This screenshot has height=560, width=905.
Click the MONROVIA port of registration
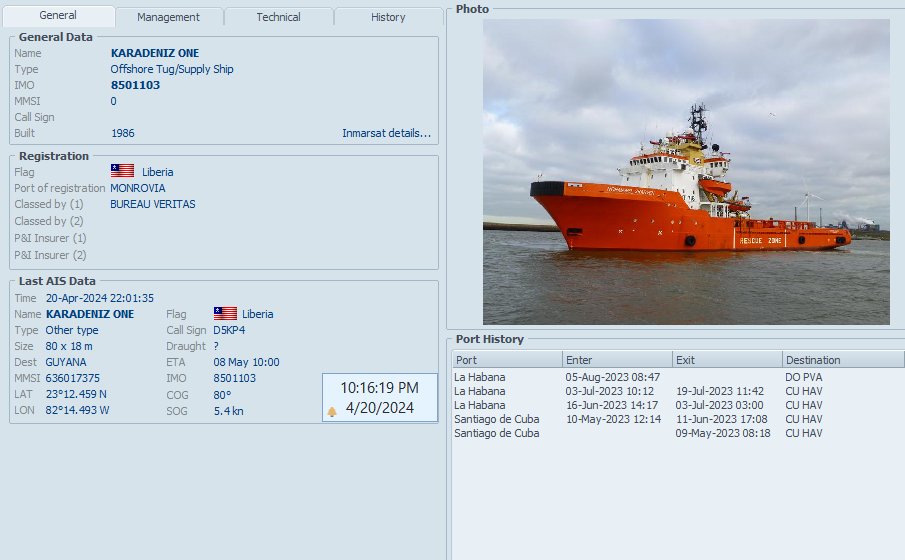point(137,188)
